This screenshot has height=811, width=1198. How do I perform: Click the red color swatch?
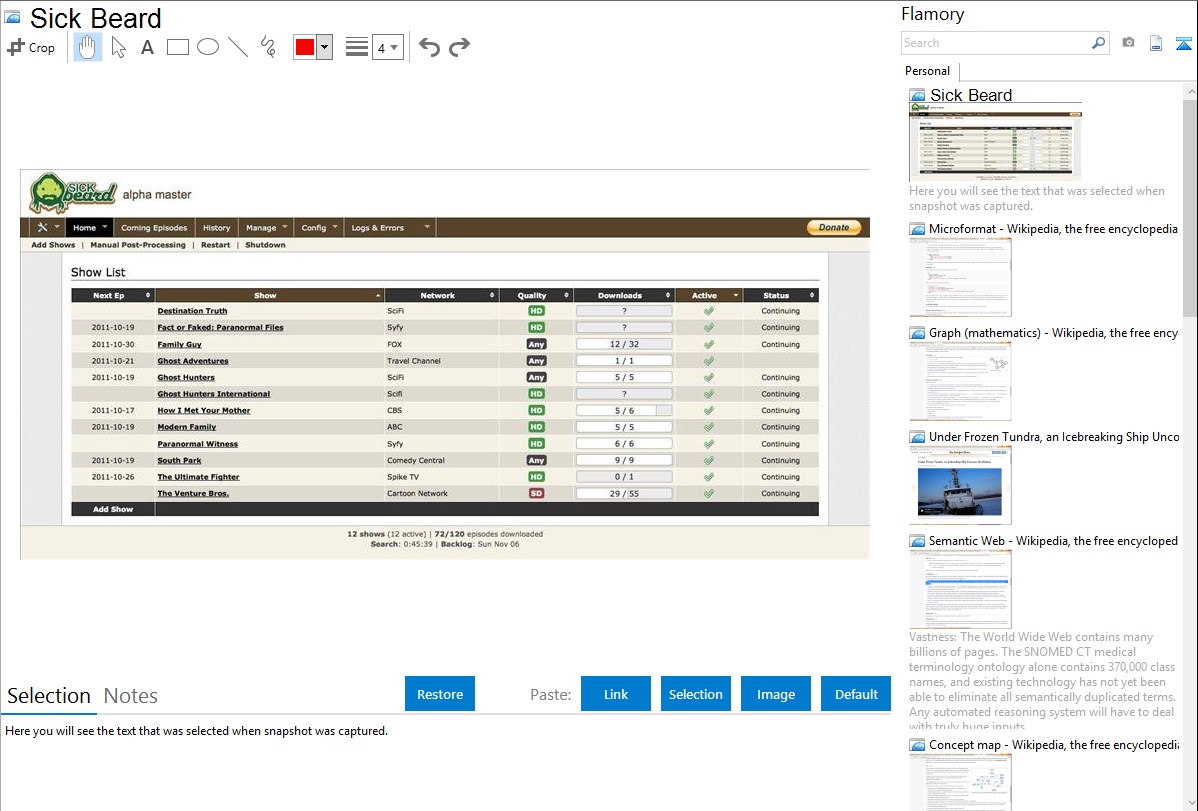tap(305, 47)
